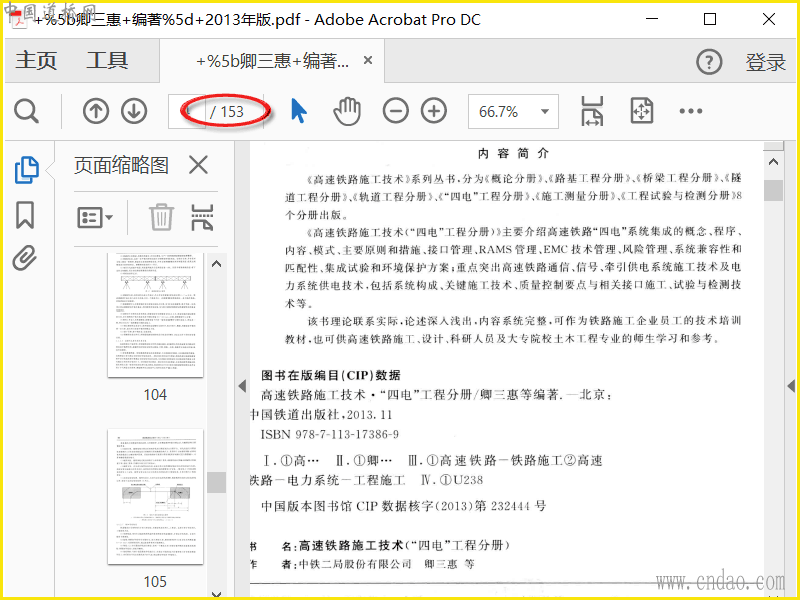Click thumbnail panel scroll up arrow
This screenshot has height=600, width=800.
pos(216,264)
